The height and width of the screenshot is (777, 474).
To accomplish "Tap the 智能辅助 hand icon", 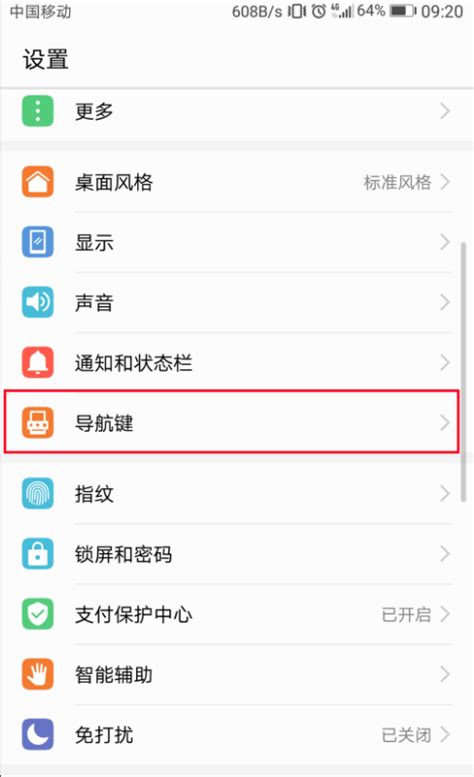I will tap(38, 674).
